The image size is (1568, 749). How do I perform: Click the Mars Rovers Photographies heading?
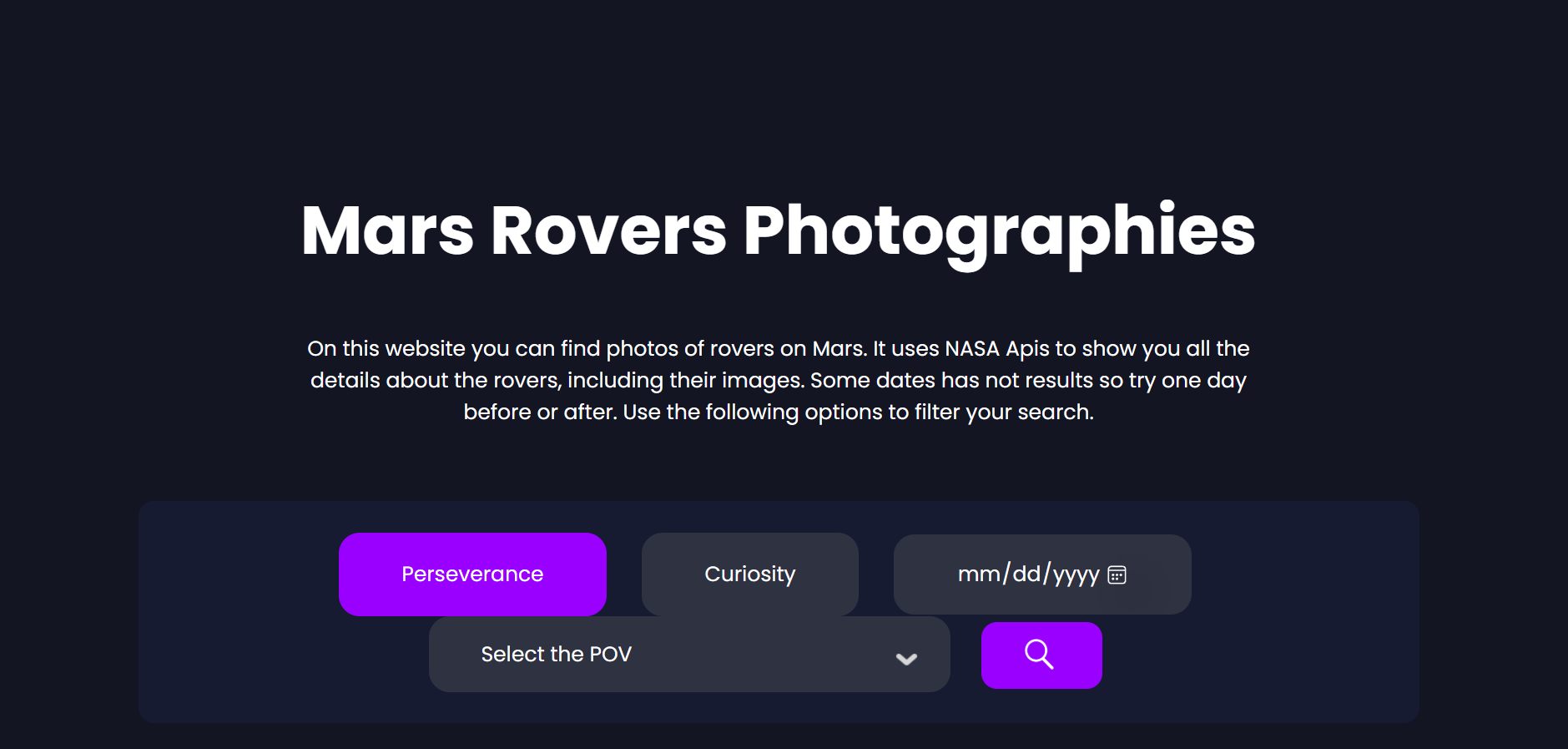778,232
